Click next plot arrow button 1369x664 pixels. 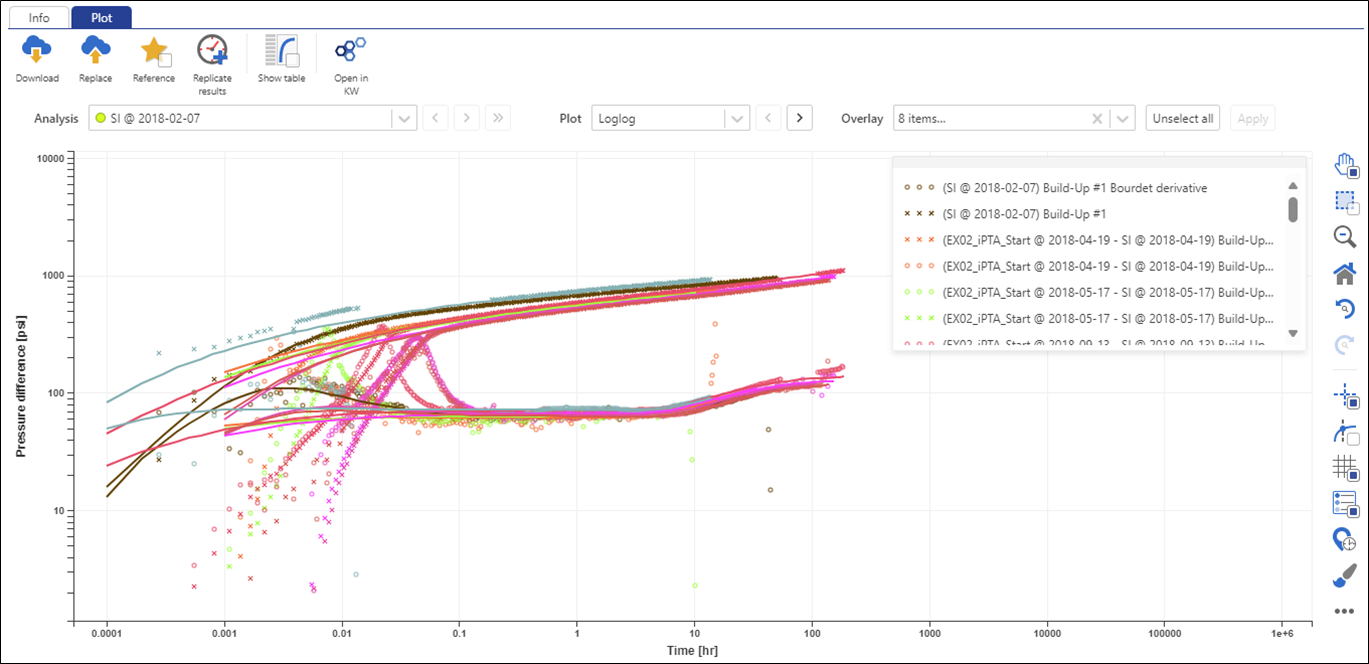click(x=799, y=118)
